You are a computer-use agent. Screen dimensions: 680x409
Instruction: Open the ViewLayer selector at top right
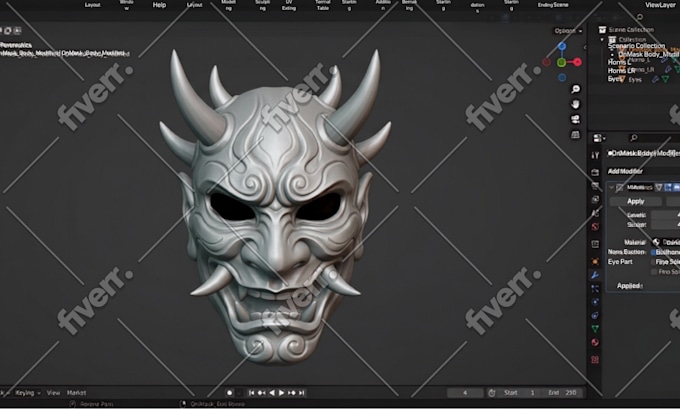tap(660, 5)
